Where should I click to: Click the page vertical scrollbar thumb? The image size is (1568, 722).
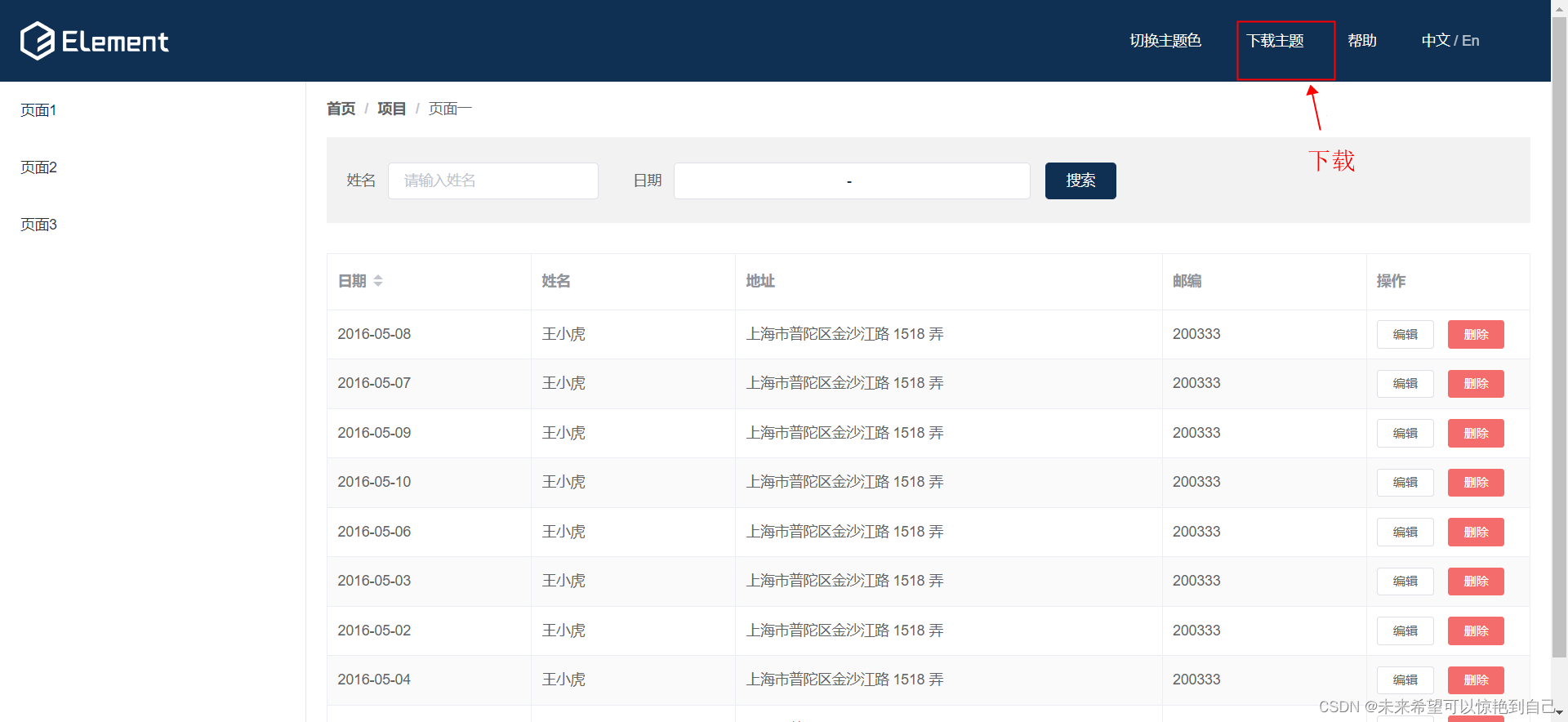[1559, 336]
